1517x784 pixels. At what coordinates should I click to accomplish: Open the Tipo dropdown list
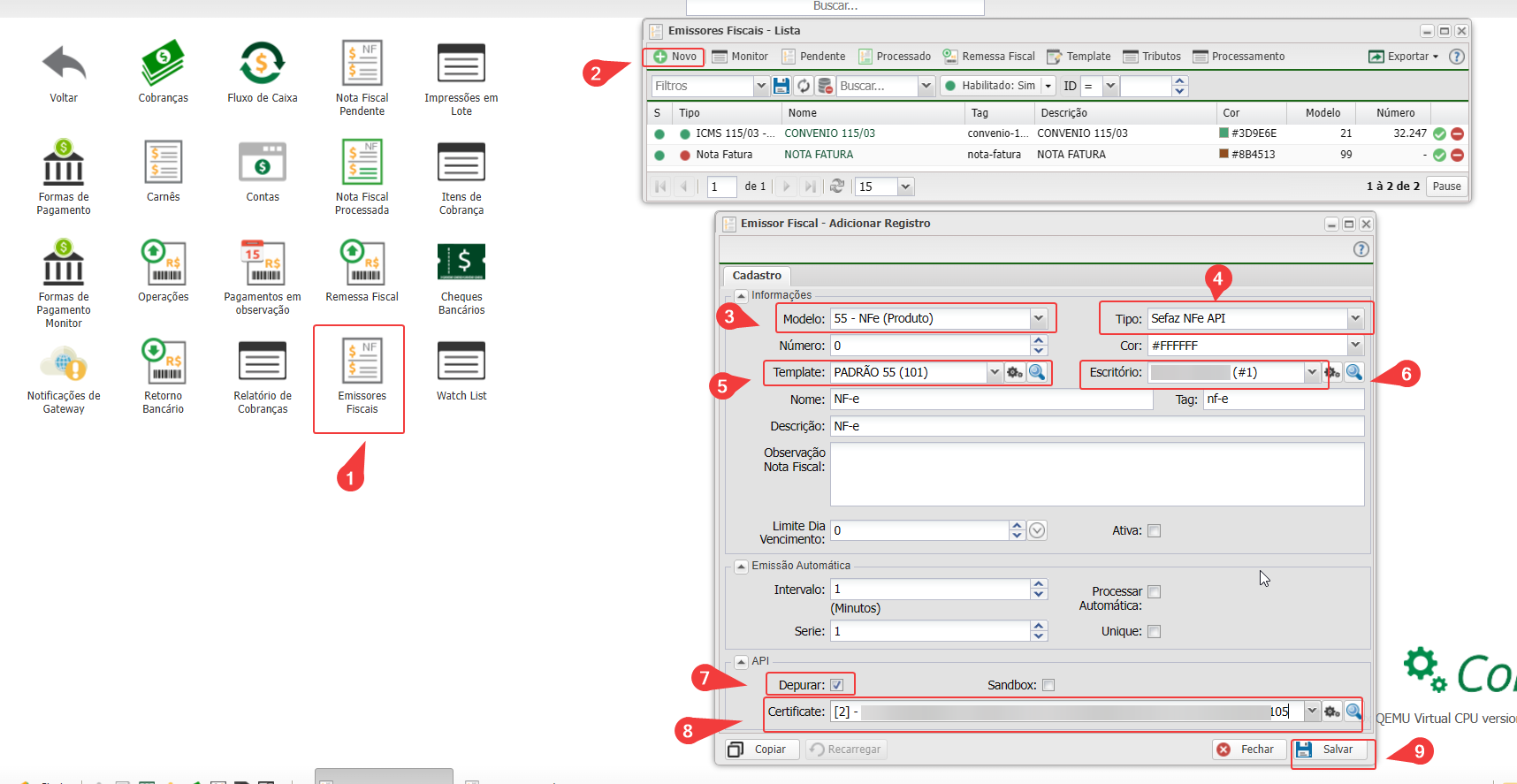[x=1354, y=318]
